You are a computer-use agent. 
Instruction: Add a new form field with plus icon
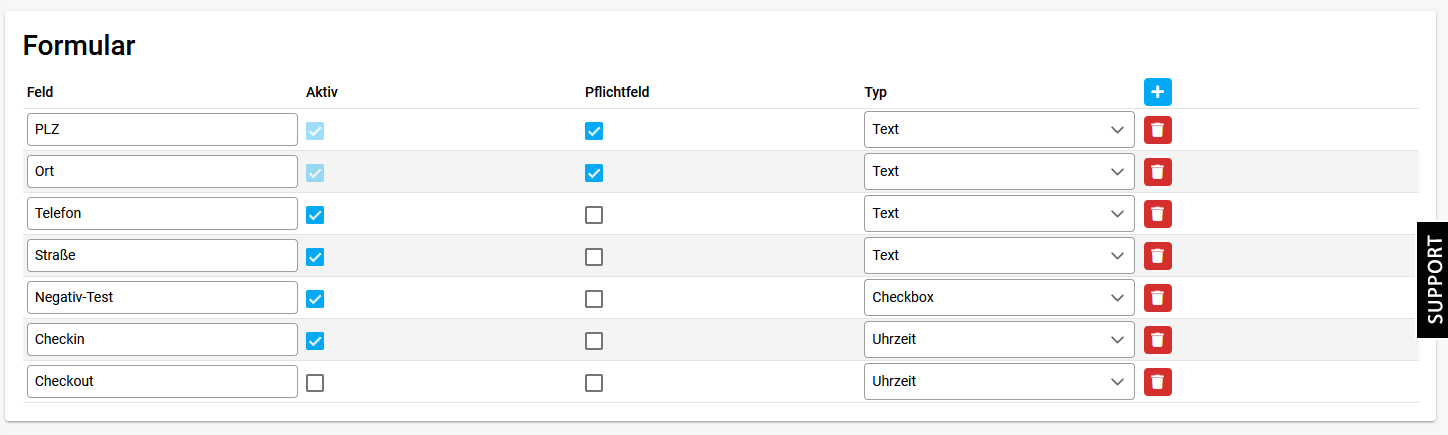[x=1158, y=92]
